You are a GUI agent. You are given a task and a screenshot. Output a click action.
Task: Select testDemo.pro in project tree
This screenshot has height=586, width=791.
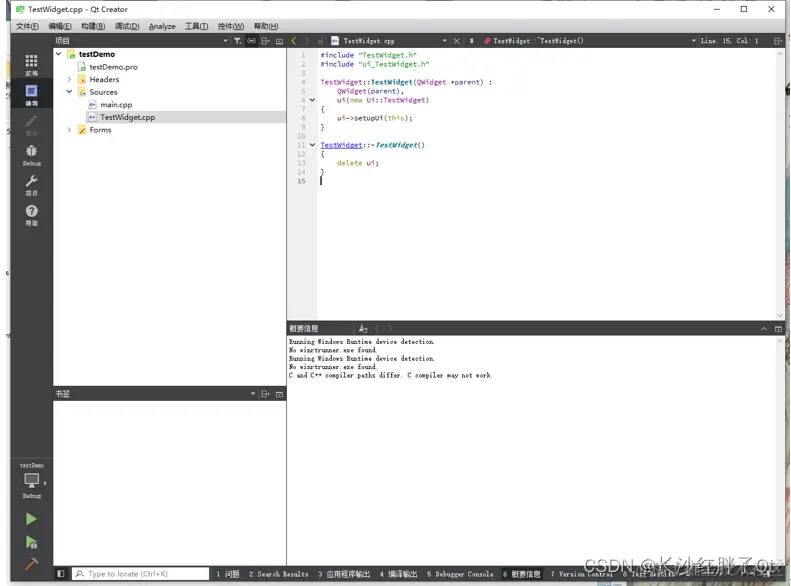click(113, 67)
